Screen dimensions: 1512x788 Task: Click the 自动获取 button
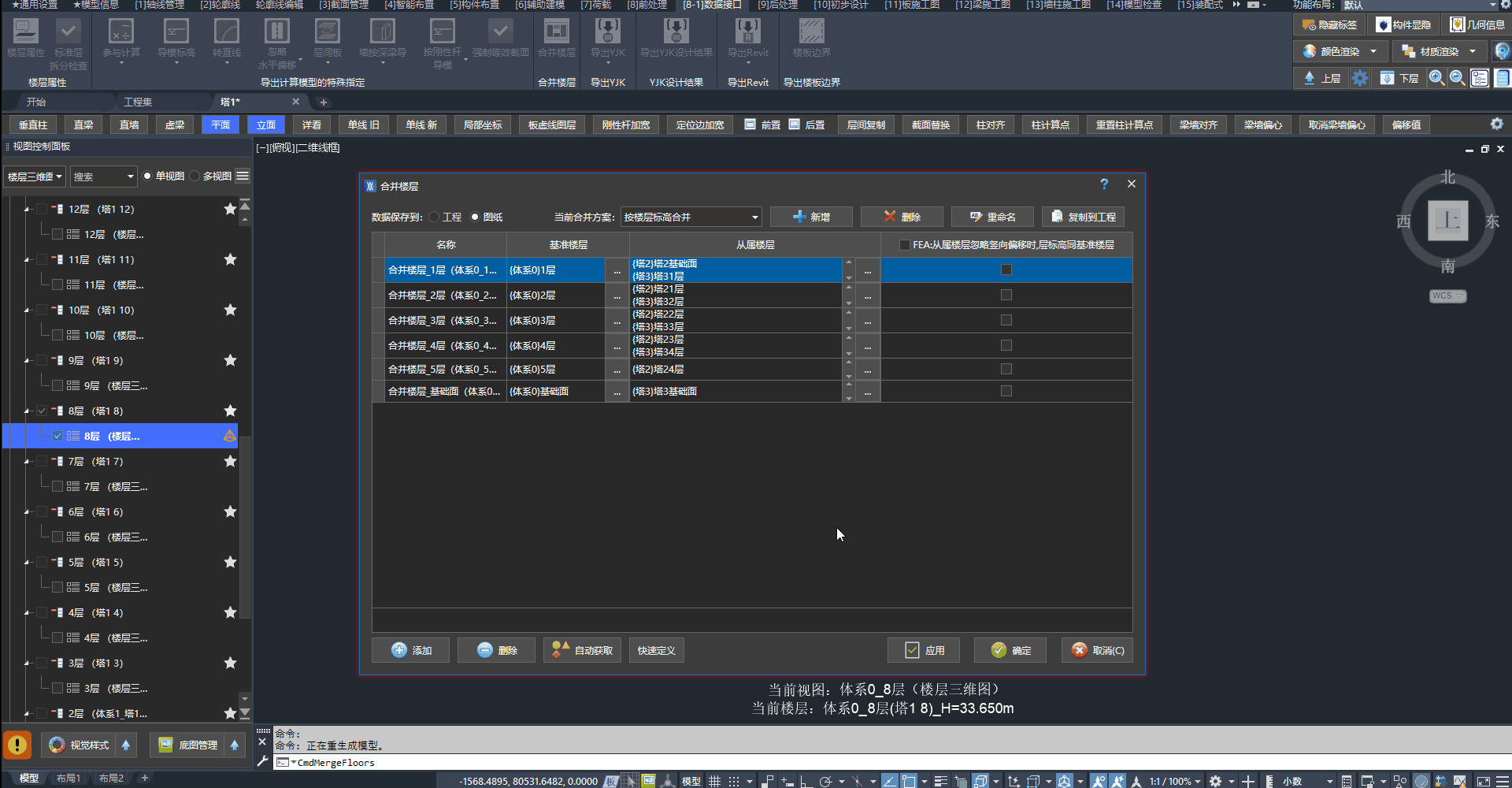pos(582,650)
